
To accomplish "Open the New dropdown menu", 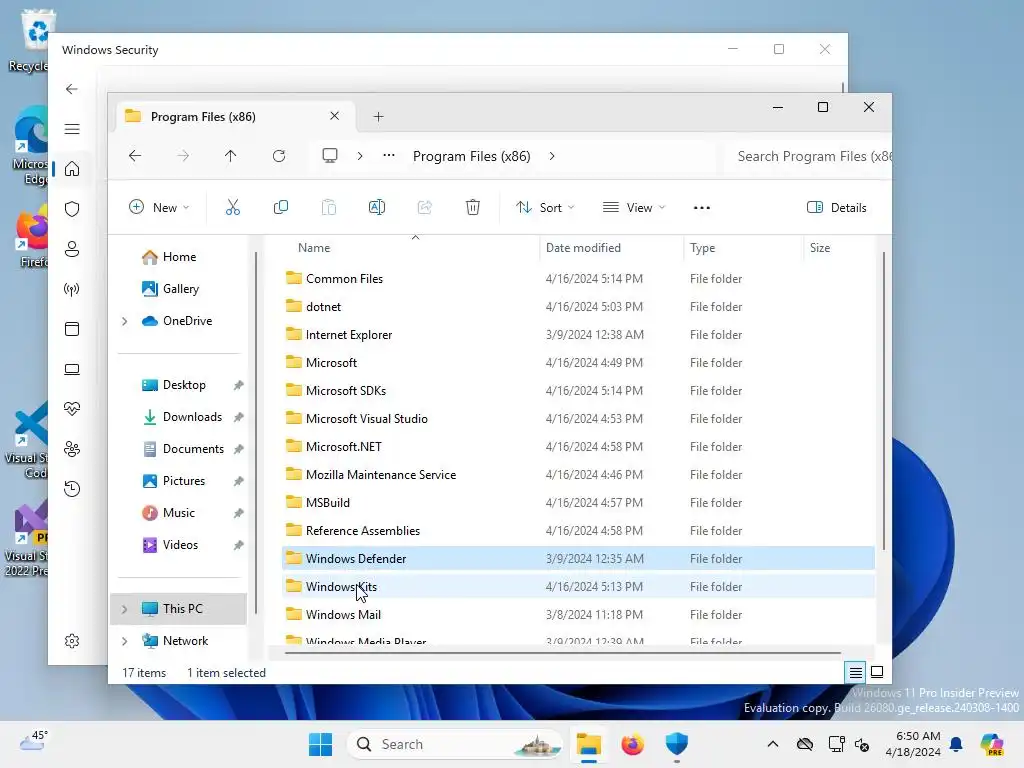I will tap(159, 208).
